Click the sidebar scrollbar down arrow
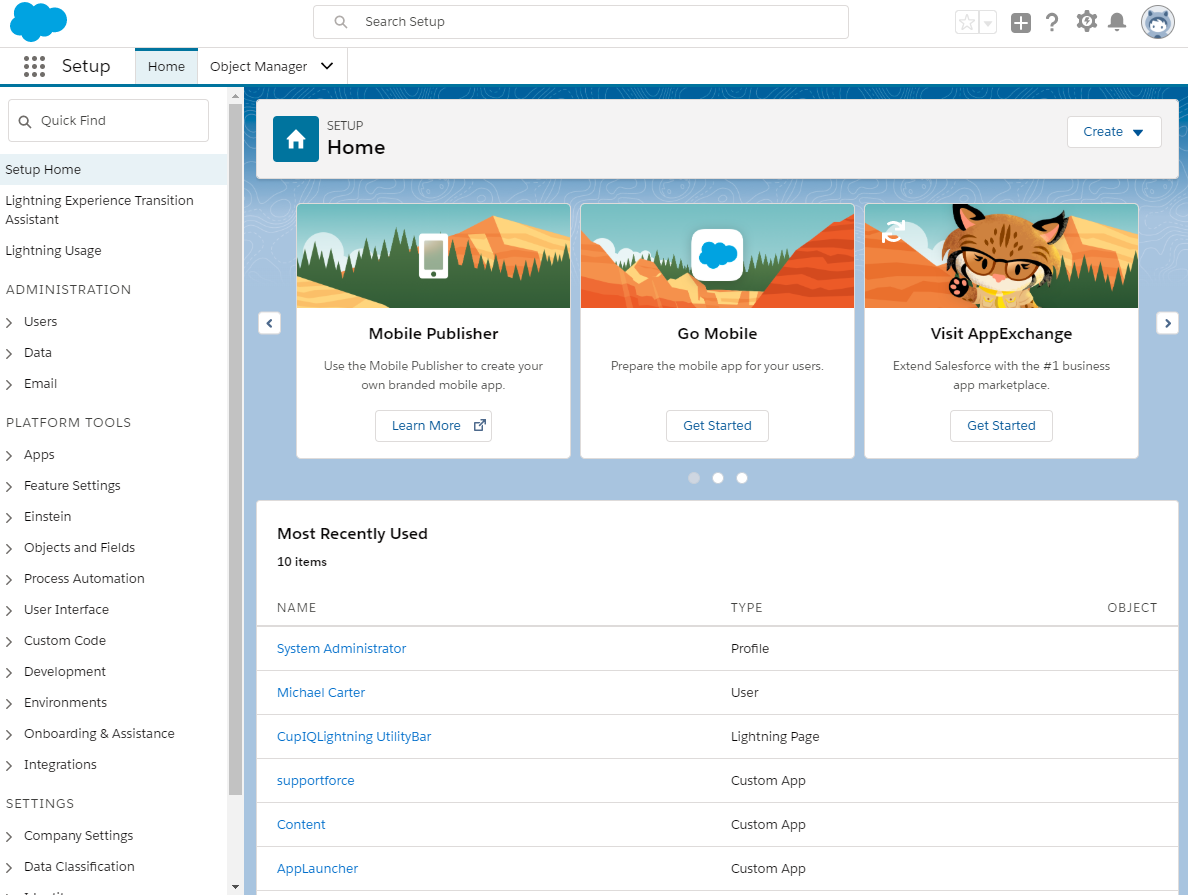 pos(235,887)
